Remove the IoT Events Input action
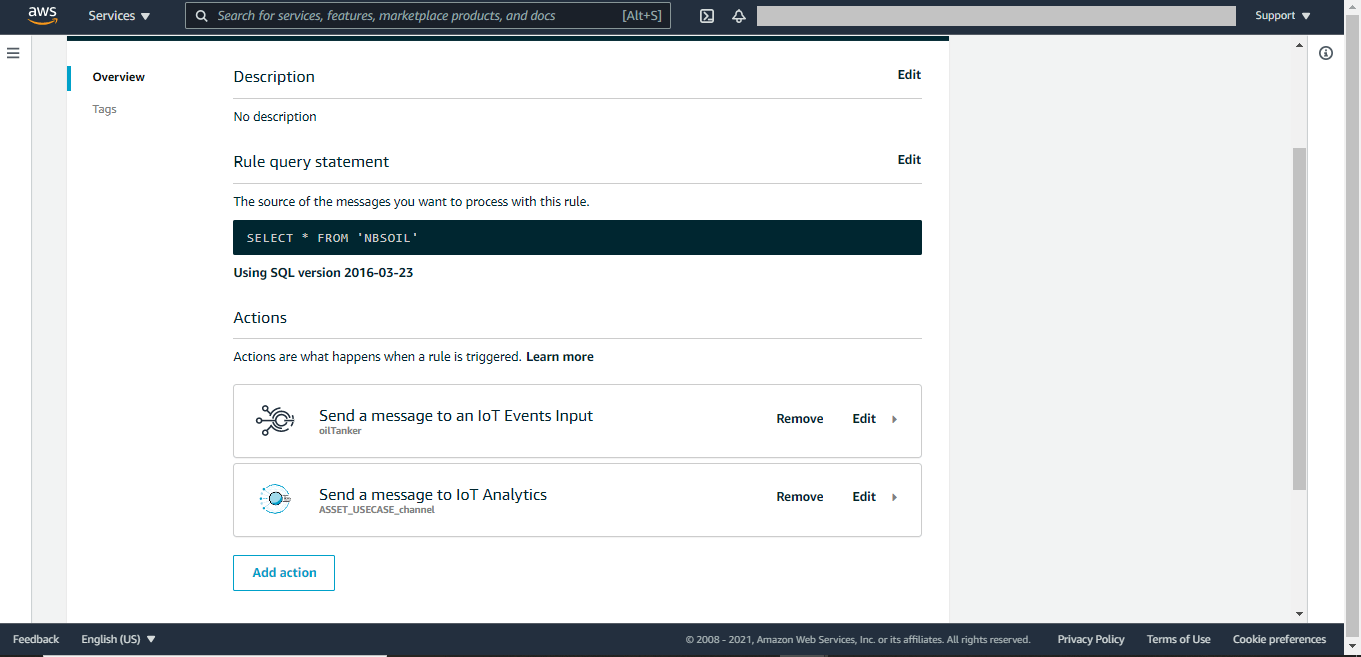Screen dimensions: 1361x657 [x=800, y=419]
